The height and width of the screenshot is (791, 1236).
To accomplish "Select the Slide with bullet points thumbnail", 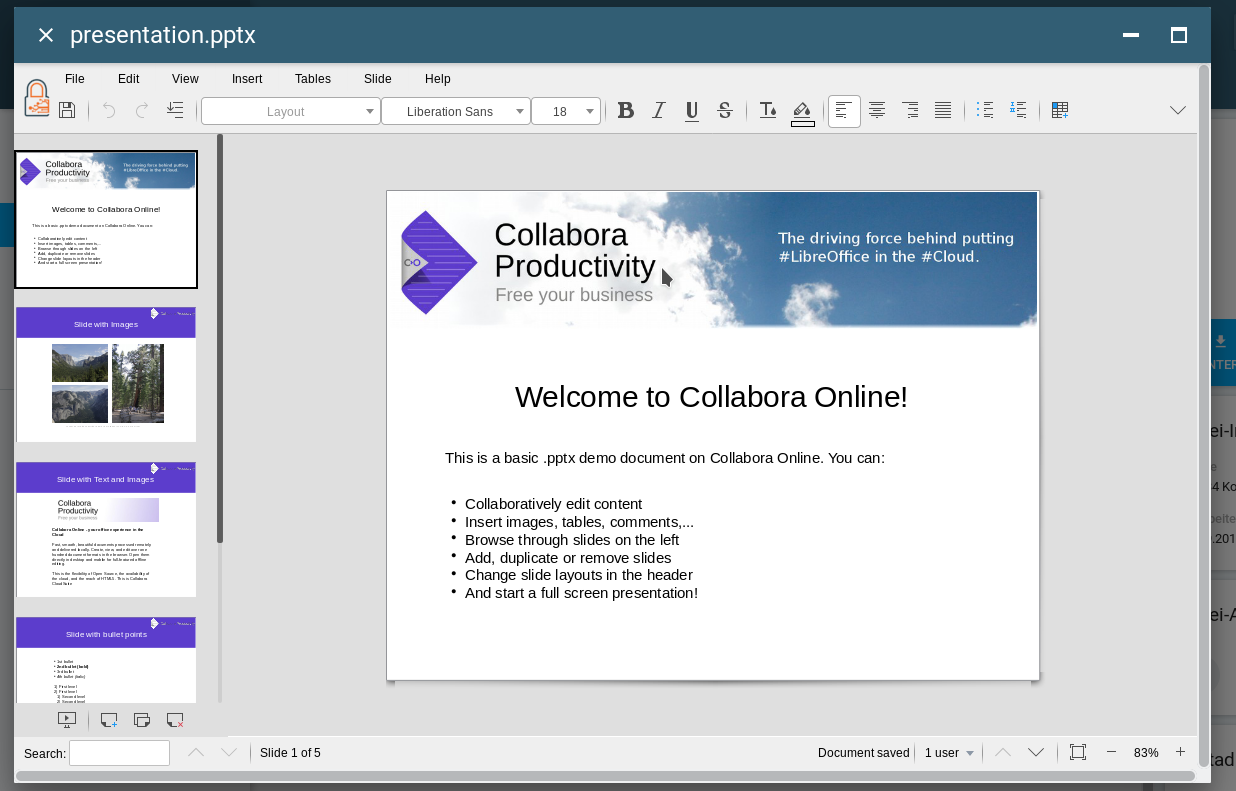I will 106,660.
